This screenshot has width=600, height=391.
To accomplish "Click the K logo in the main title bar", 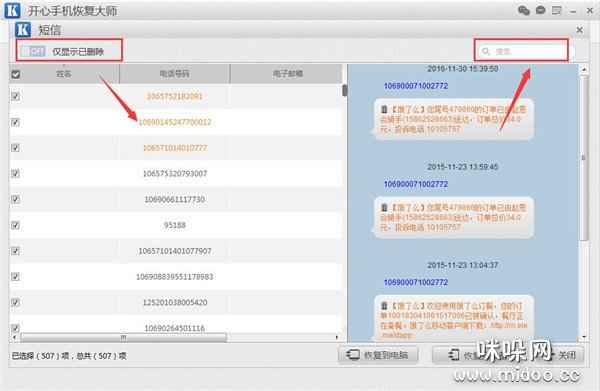I will (12, 10).
